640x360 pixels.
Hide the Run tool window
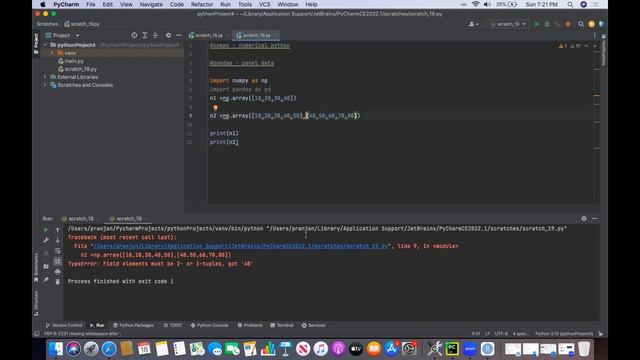click(x=594, y=219)
